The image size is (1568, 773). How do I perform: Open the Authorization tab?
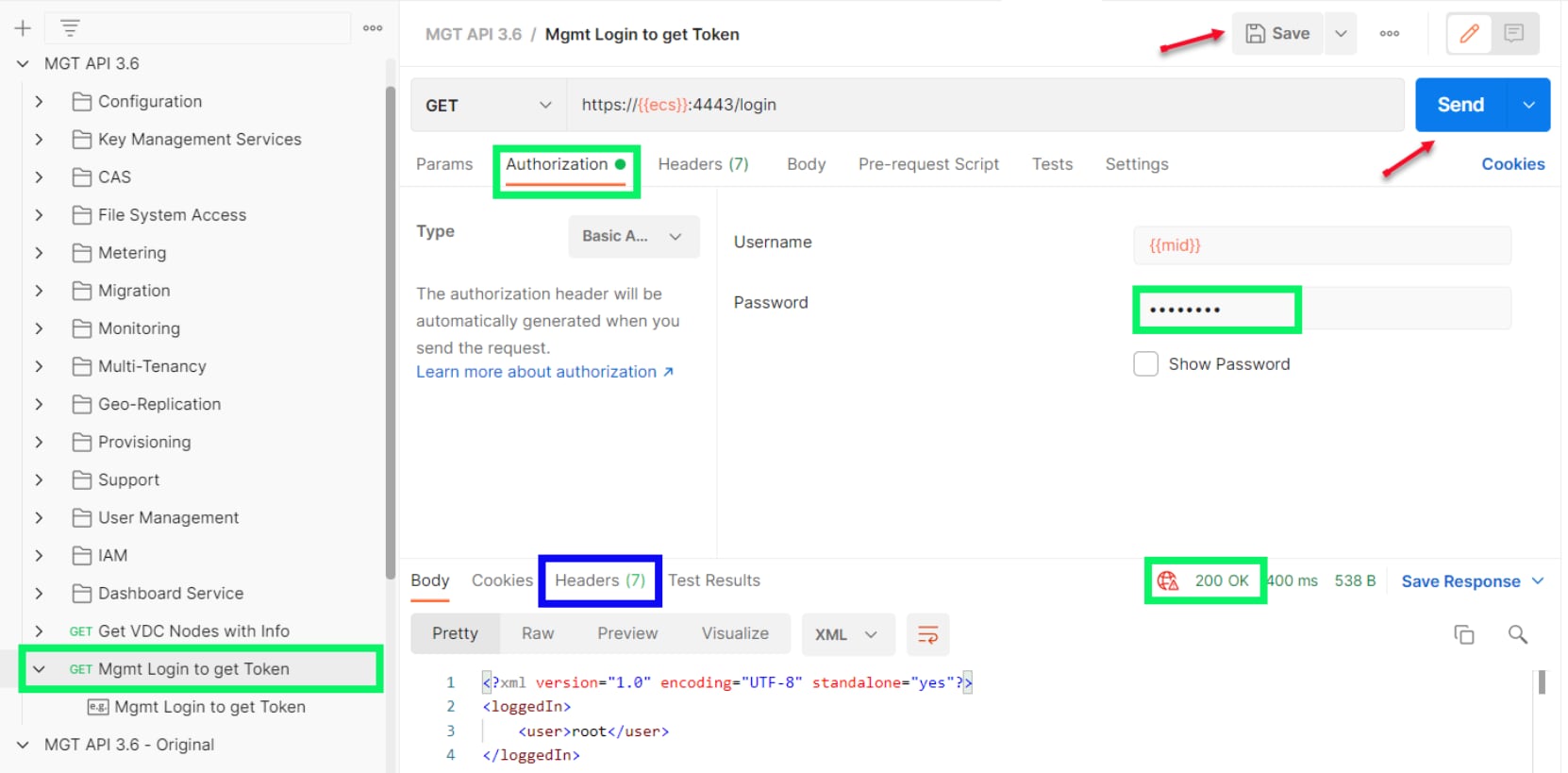point(566,164)
